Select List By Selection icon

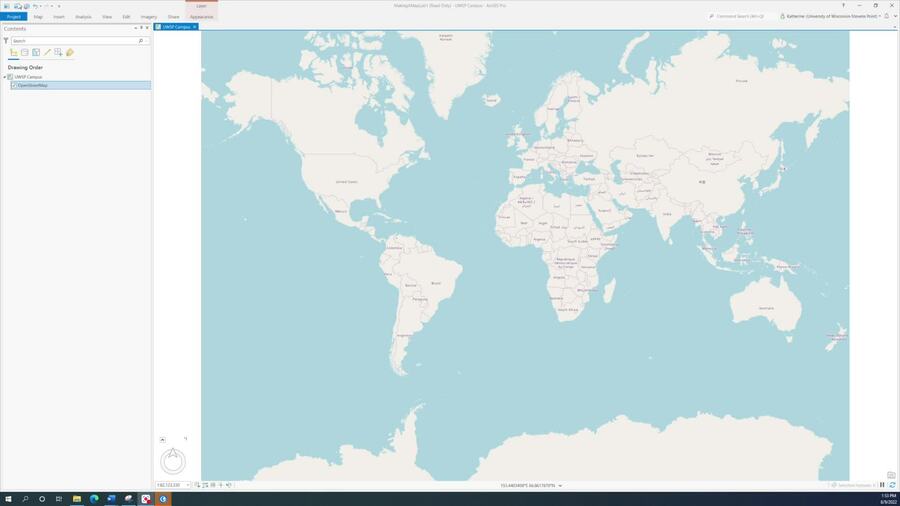coord(36,52)
